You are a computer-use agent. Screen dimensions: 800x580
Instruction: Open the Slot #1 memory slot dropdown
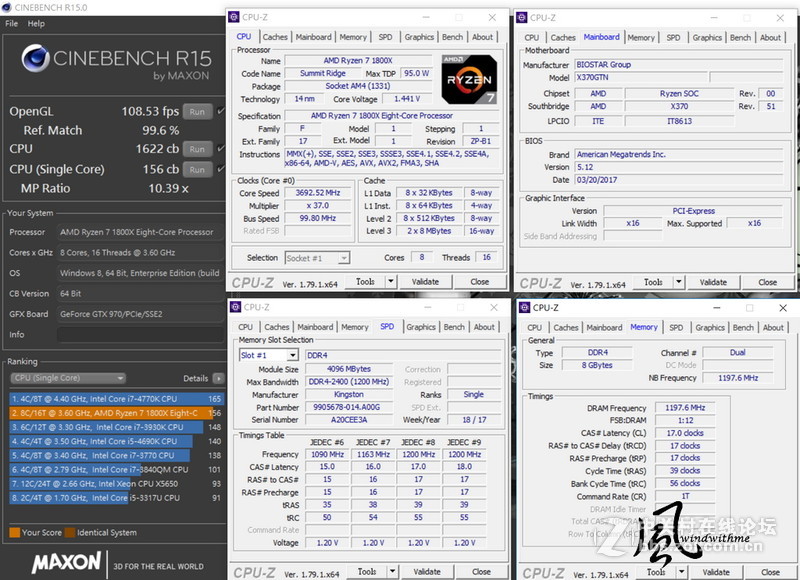pos(292,354)
